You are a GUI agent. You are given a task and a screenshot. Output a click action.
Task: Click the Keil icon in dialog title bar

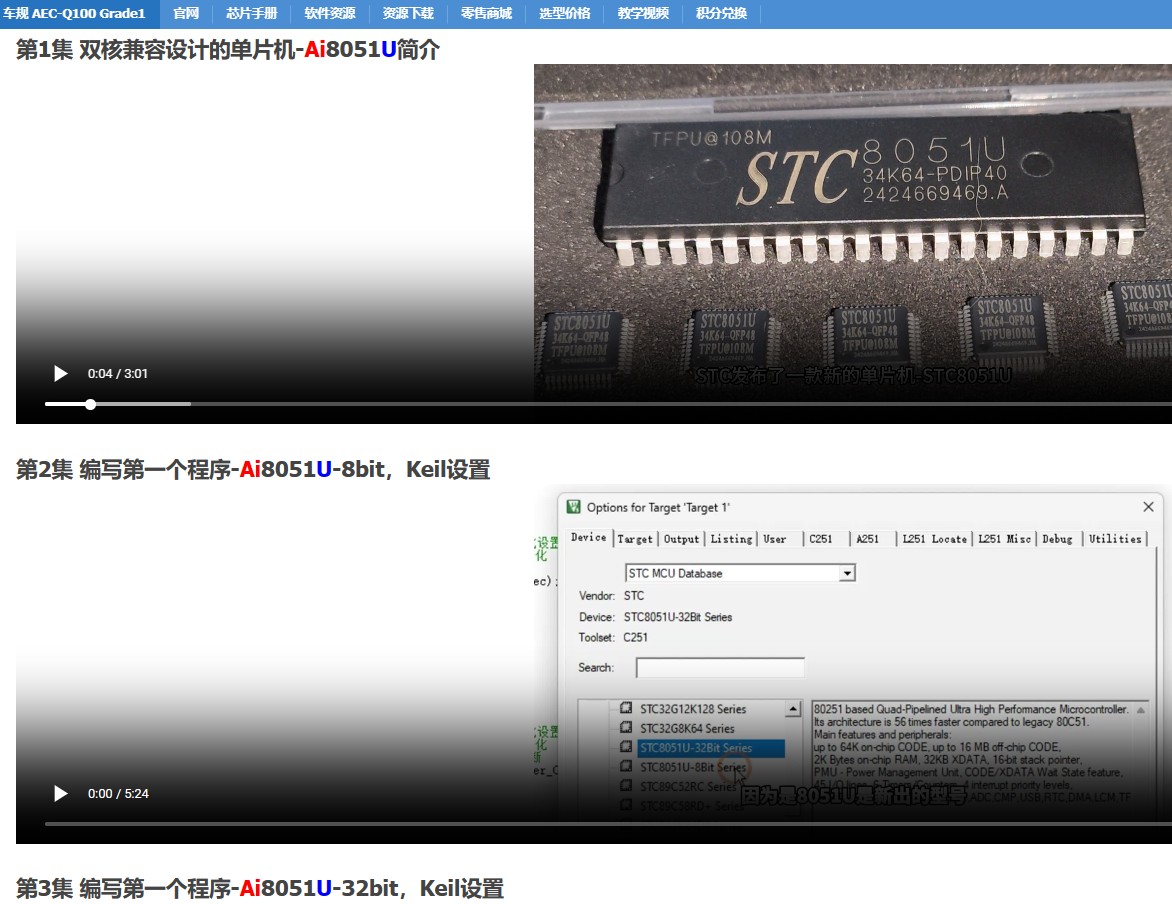pyautogui.click(x=574, y=507)
